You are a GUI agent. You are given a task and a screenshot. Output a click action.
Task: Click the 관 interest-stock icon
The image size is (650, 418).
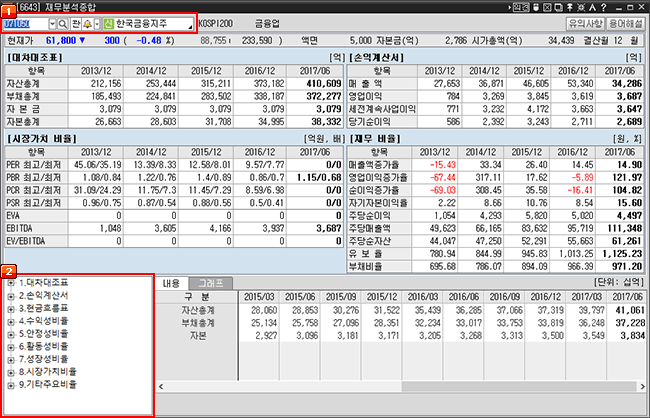75,22
